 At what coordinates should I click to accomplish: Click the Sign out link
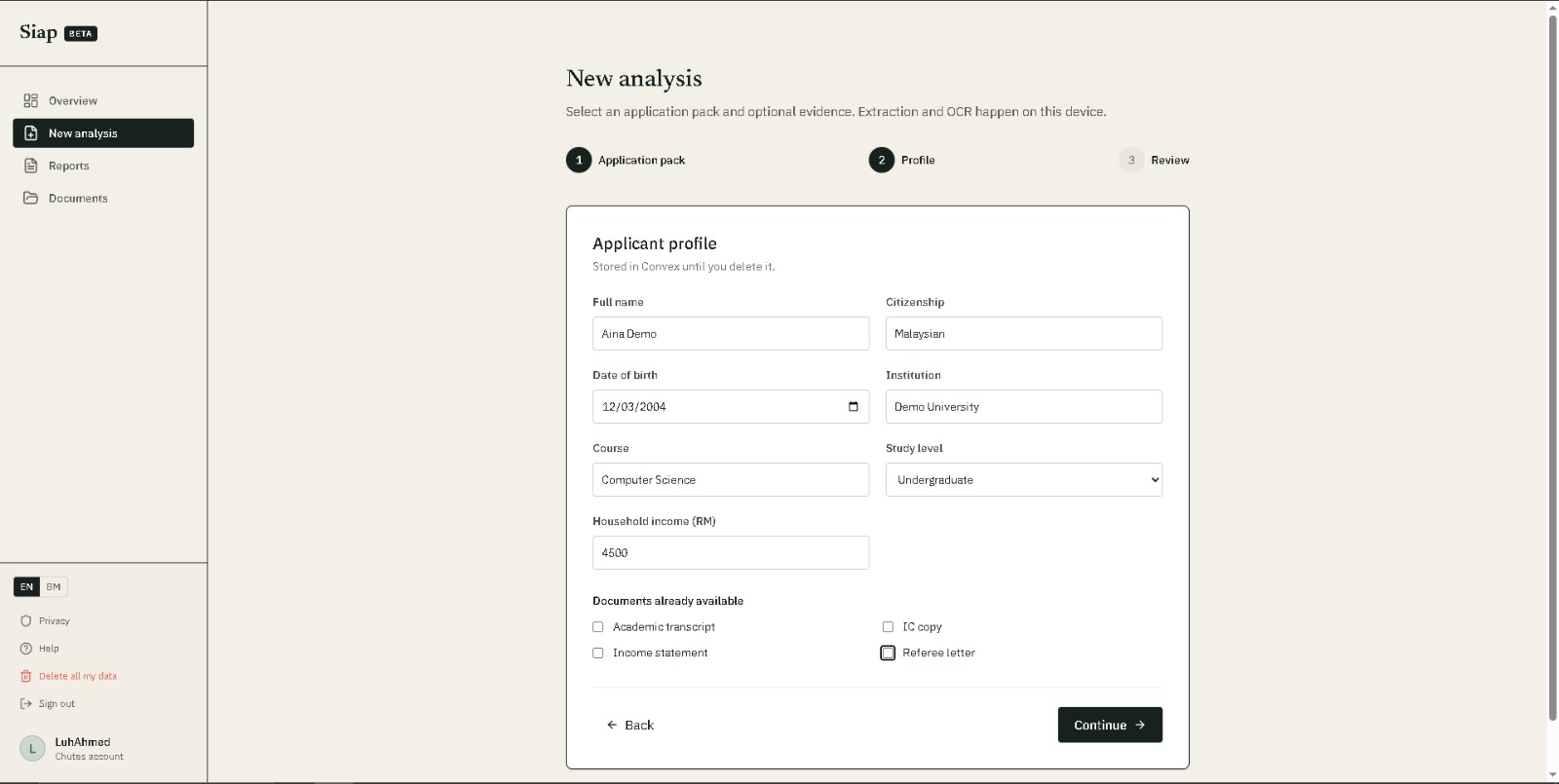[x=57, y=703]
